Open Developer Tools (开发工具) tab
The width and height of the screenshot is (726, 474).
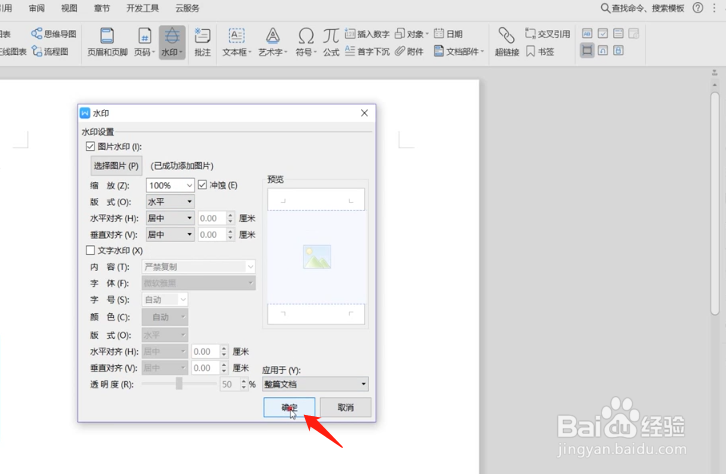(x=143, y=8)
